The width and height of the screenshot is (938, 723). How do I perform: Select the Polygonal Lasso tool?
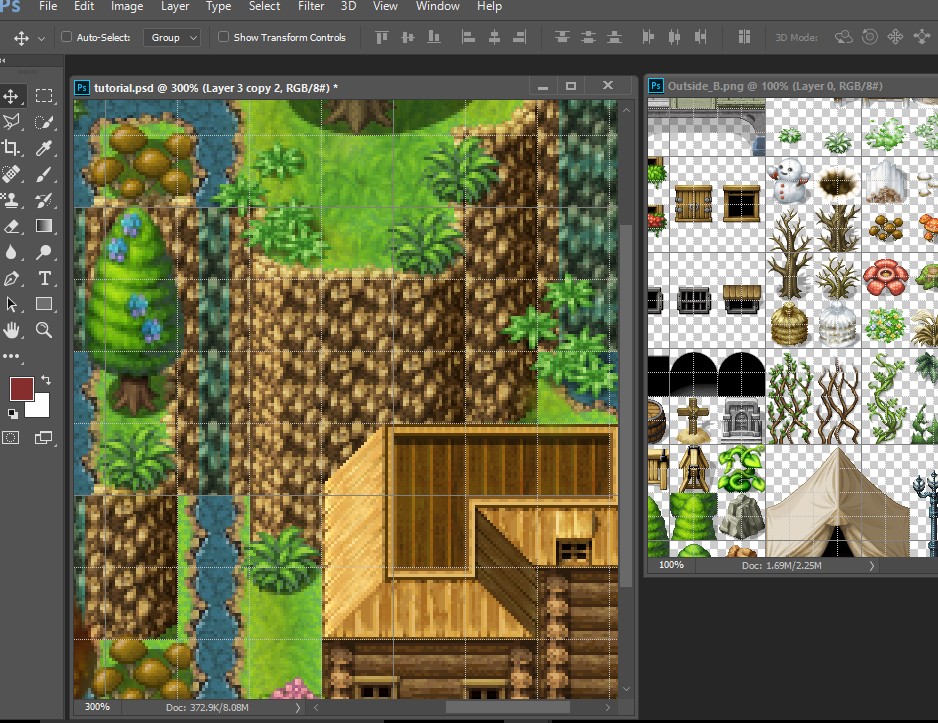tap(11, 122)
